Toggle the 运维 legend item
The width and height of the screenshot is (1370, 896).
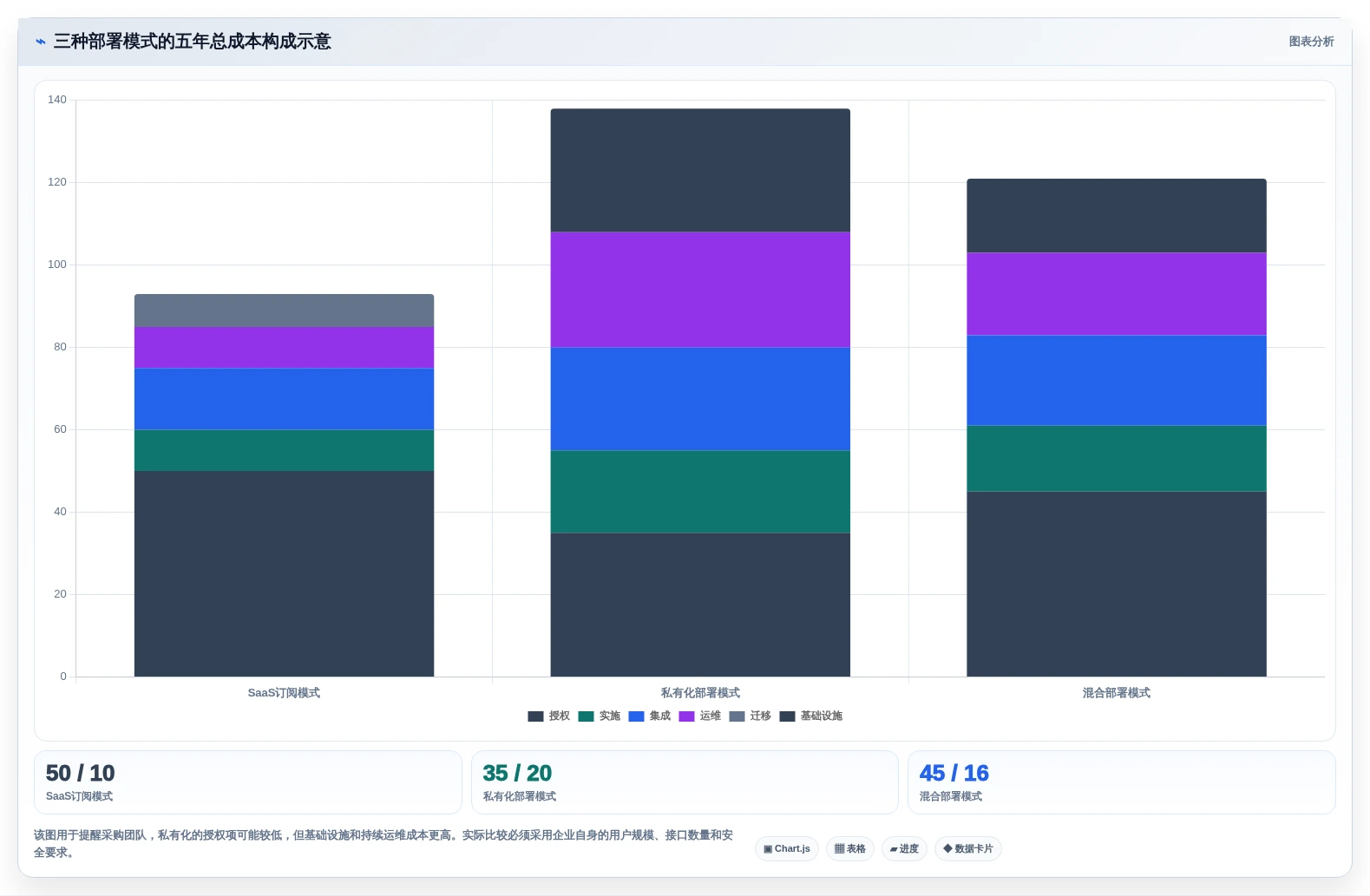point(699,716)
